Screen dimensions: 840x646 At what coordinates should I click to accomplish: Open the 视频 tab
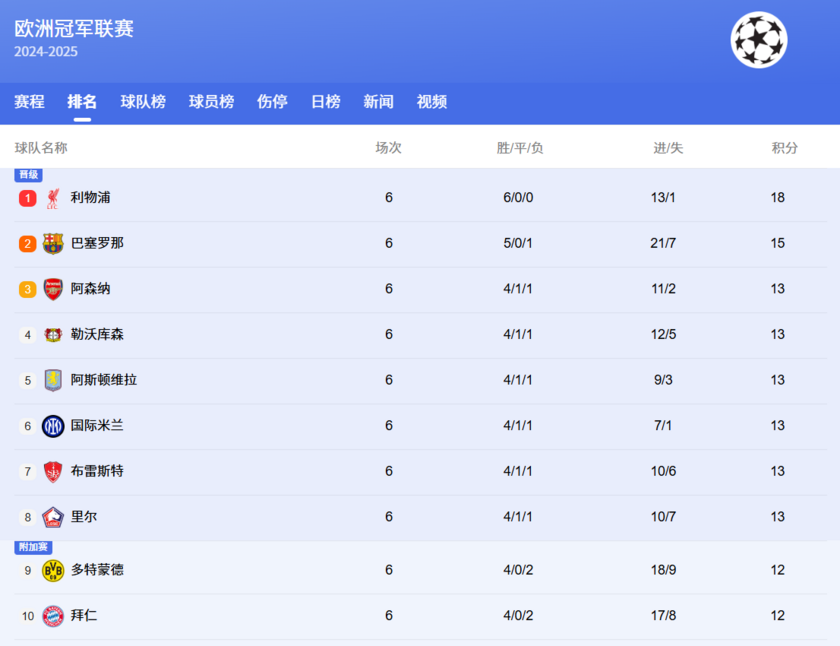pos(431,102)
